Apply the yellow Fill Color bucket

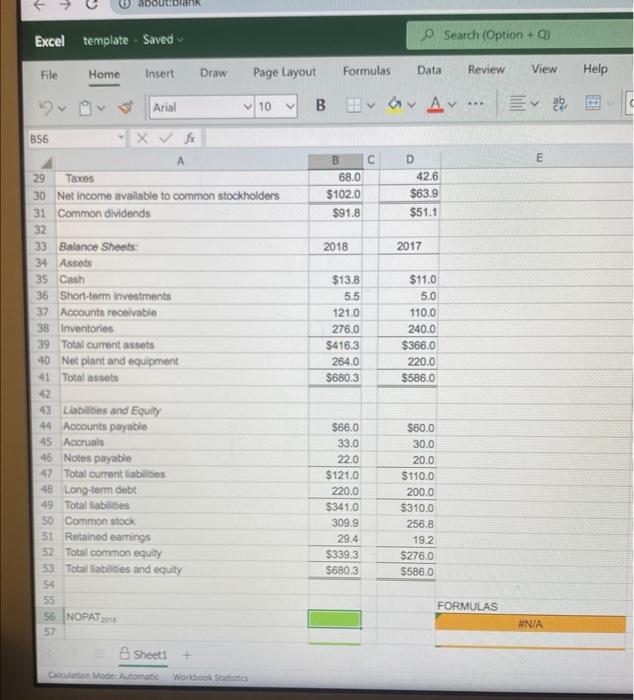(395, 104)
